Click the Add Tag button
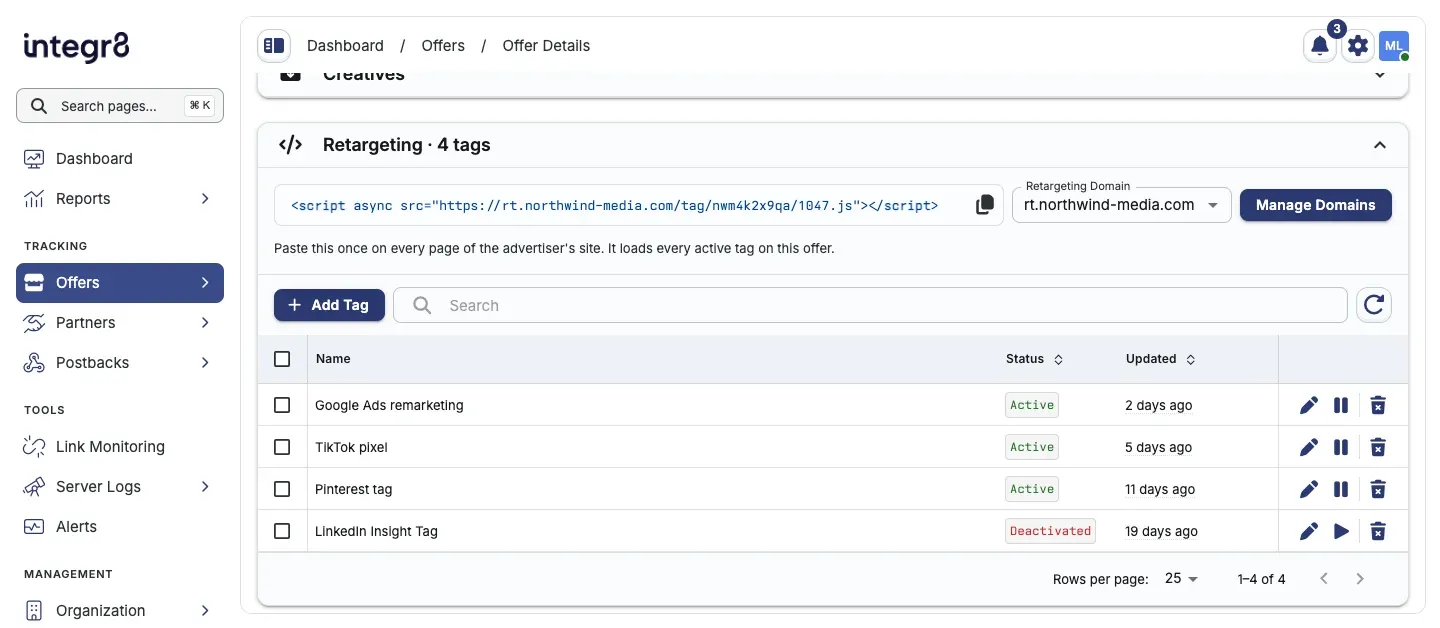1440x628 pixels. tap(329, 305)
